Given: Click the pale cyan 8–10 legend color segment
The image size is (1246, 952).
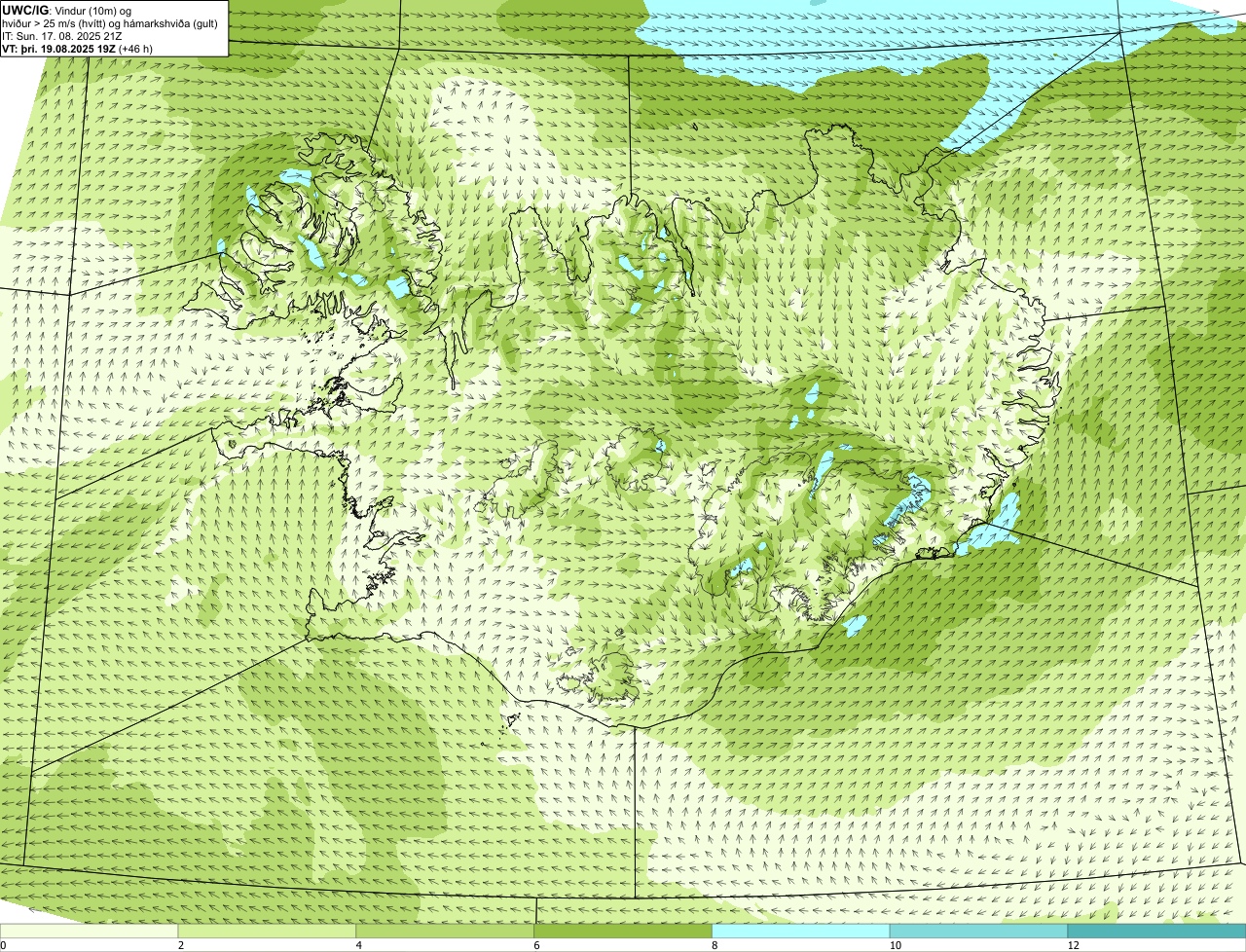Looking at the screenshot, I should (801, 932).
